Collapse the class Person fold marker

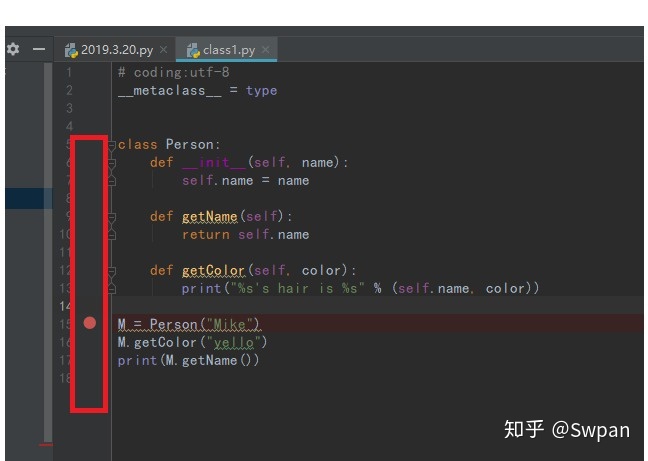click(112, 145)
